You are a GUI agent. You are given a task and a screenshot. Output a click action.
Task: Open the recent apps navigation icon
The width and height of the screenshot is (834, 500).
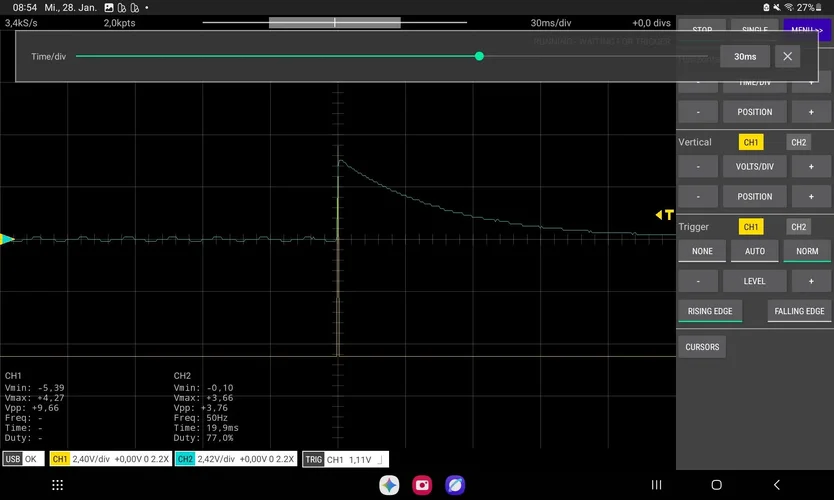[656, 485]
